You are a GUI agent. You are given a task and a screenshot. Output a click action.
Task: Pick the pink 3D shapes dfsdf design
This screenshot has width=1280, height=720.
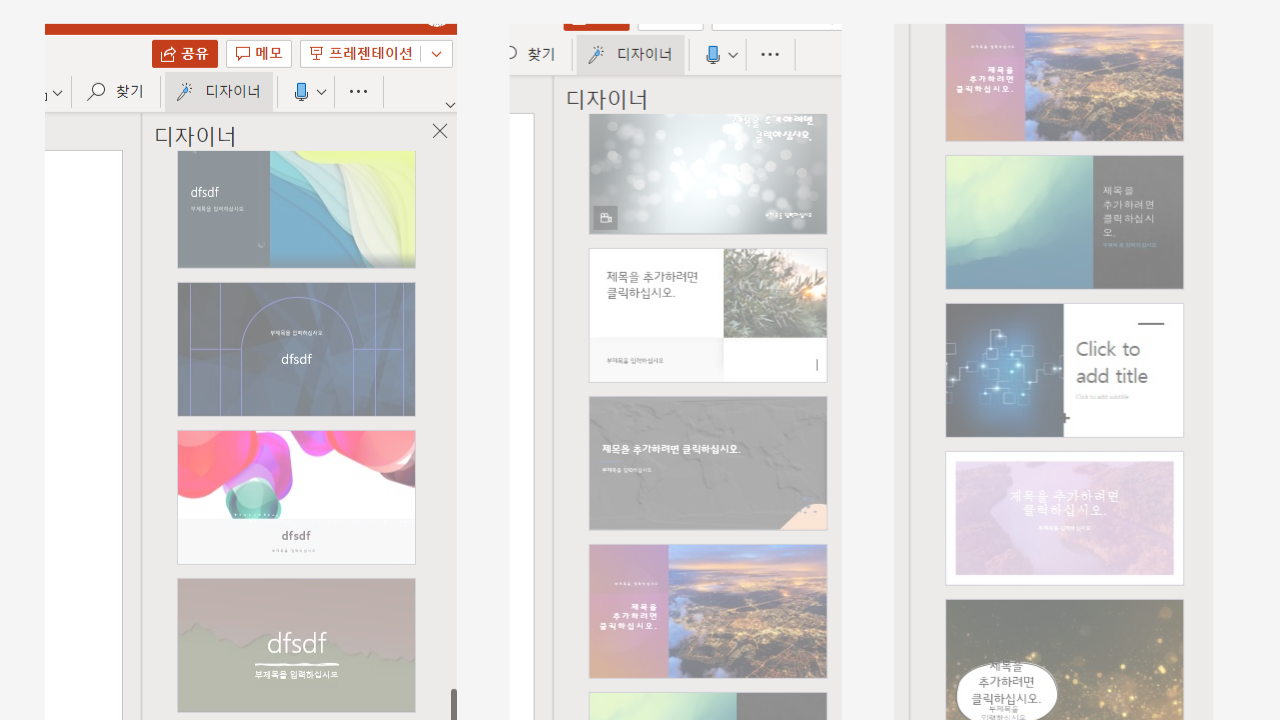pyautogui.click(x=297, y=497)
